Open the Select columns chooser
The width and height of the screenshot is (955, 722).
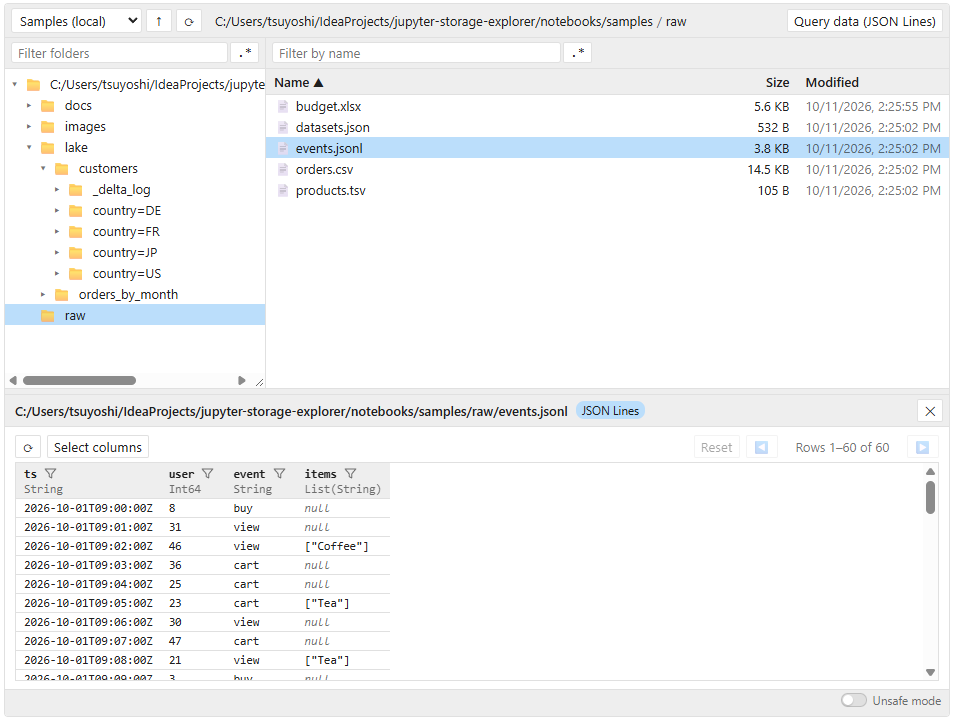97,448
